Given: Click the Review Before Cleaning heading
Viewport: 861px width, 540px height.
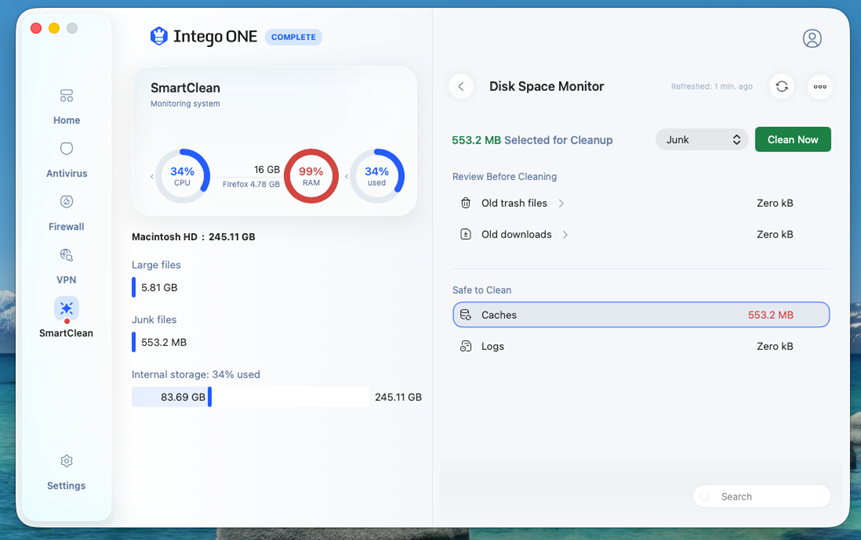Looking at the screenshot, I should (505, 176).
